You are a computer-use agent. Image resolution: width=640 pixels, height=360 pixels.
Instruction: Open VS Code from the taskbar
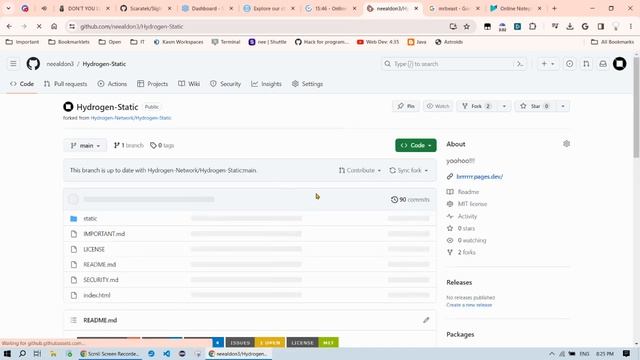tap(167, 353)
